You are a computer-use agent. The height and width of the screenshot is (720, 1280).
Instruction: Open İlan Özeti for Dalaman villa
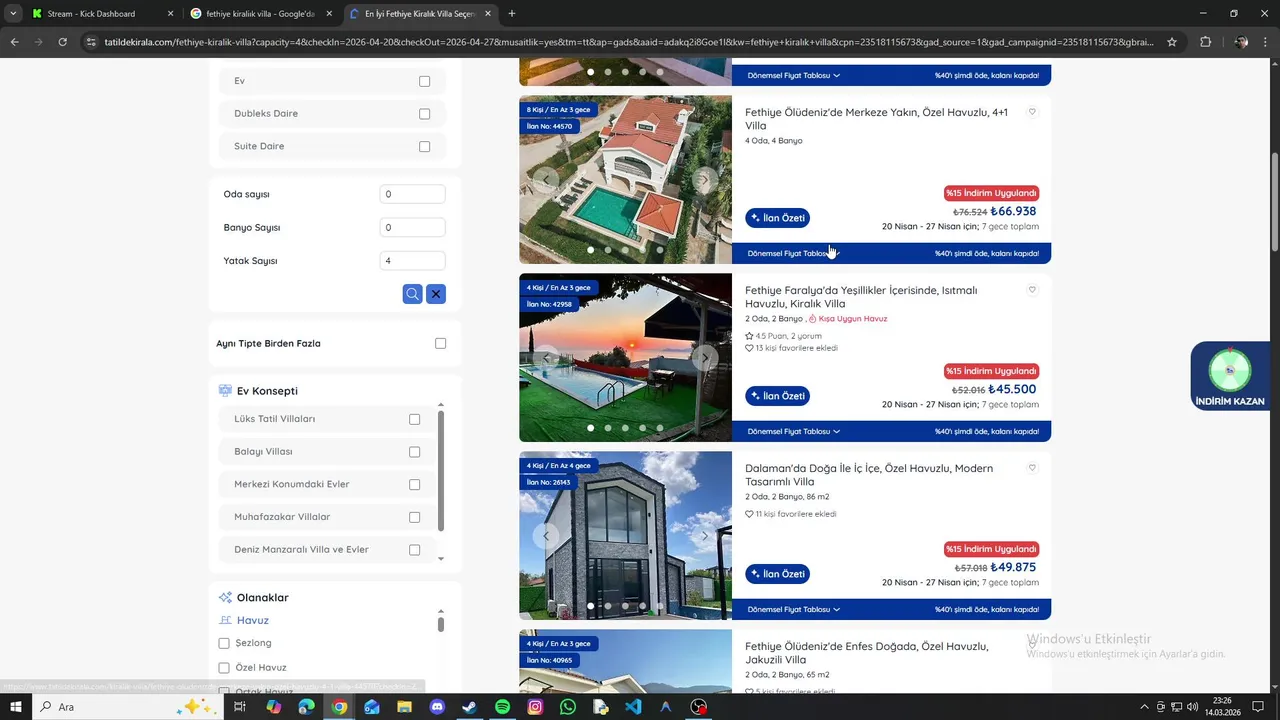point(777,574)
